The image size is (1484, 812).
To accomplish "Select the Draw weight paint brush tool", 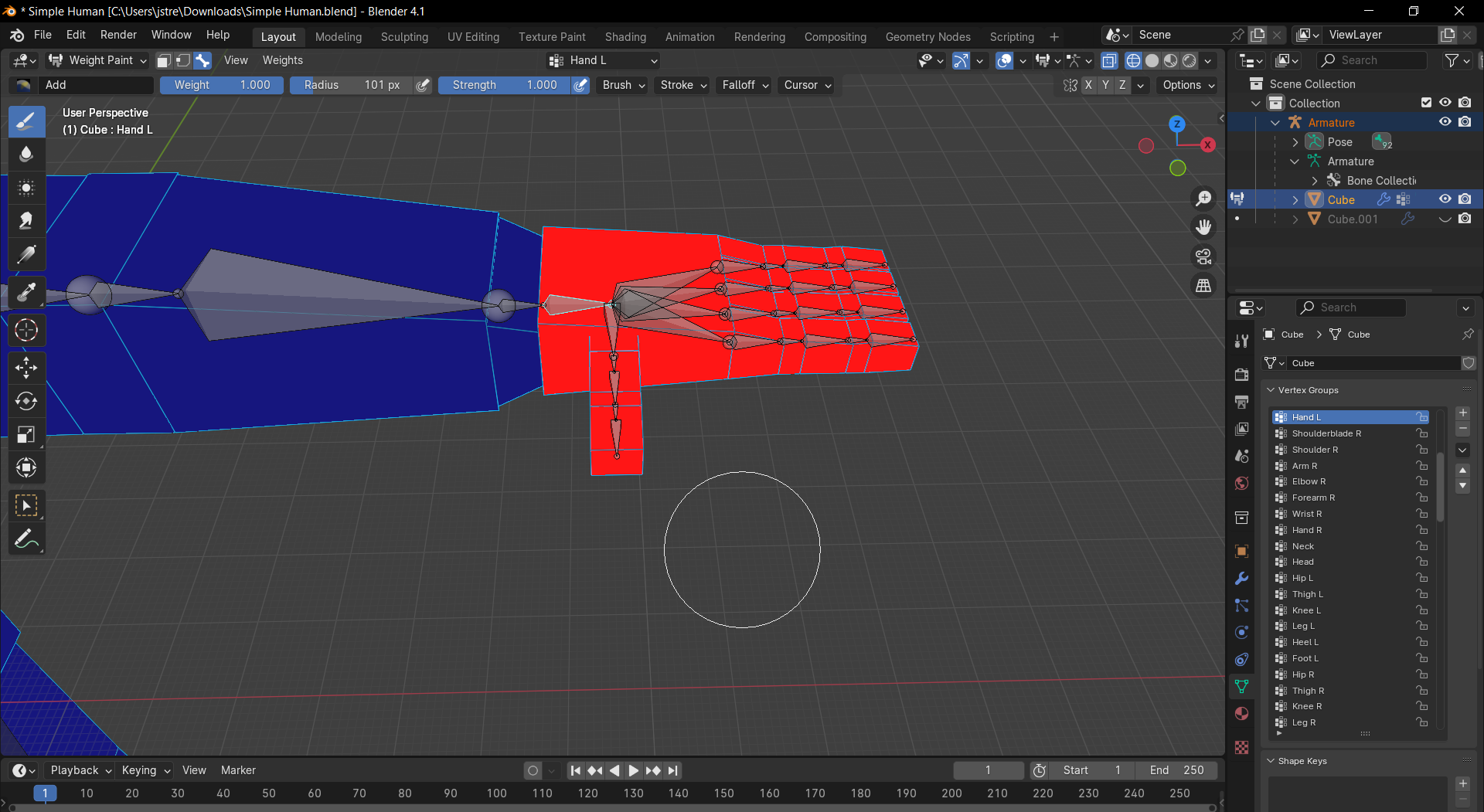I will tap(26, 121).
